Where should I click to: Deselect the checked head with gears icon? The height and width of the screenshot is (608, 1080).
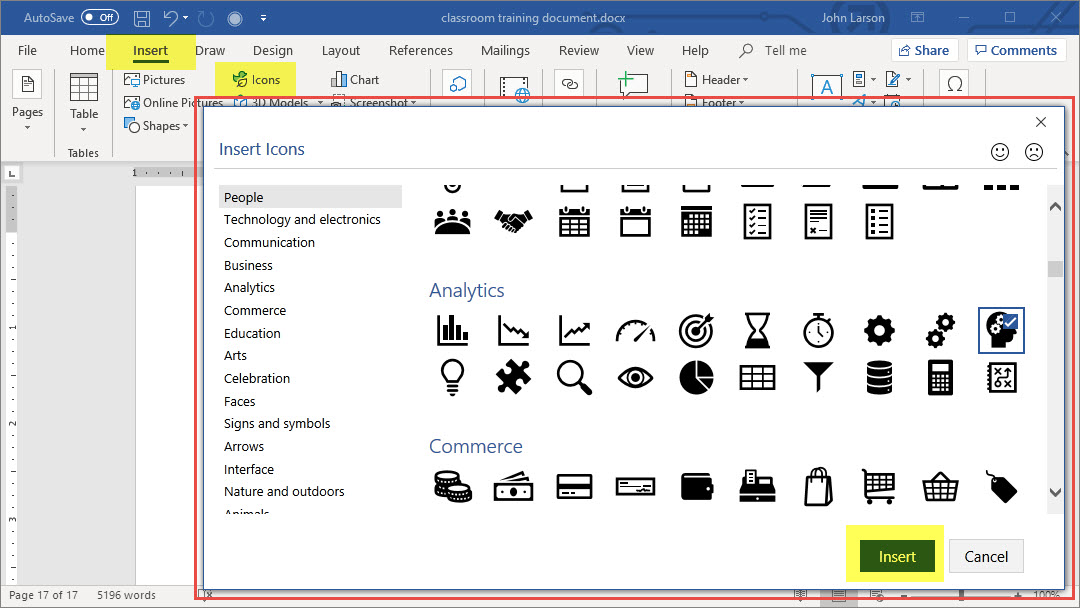point(1000,329)
